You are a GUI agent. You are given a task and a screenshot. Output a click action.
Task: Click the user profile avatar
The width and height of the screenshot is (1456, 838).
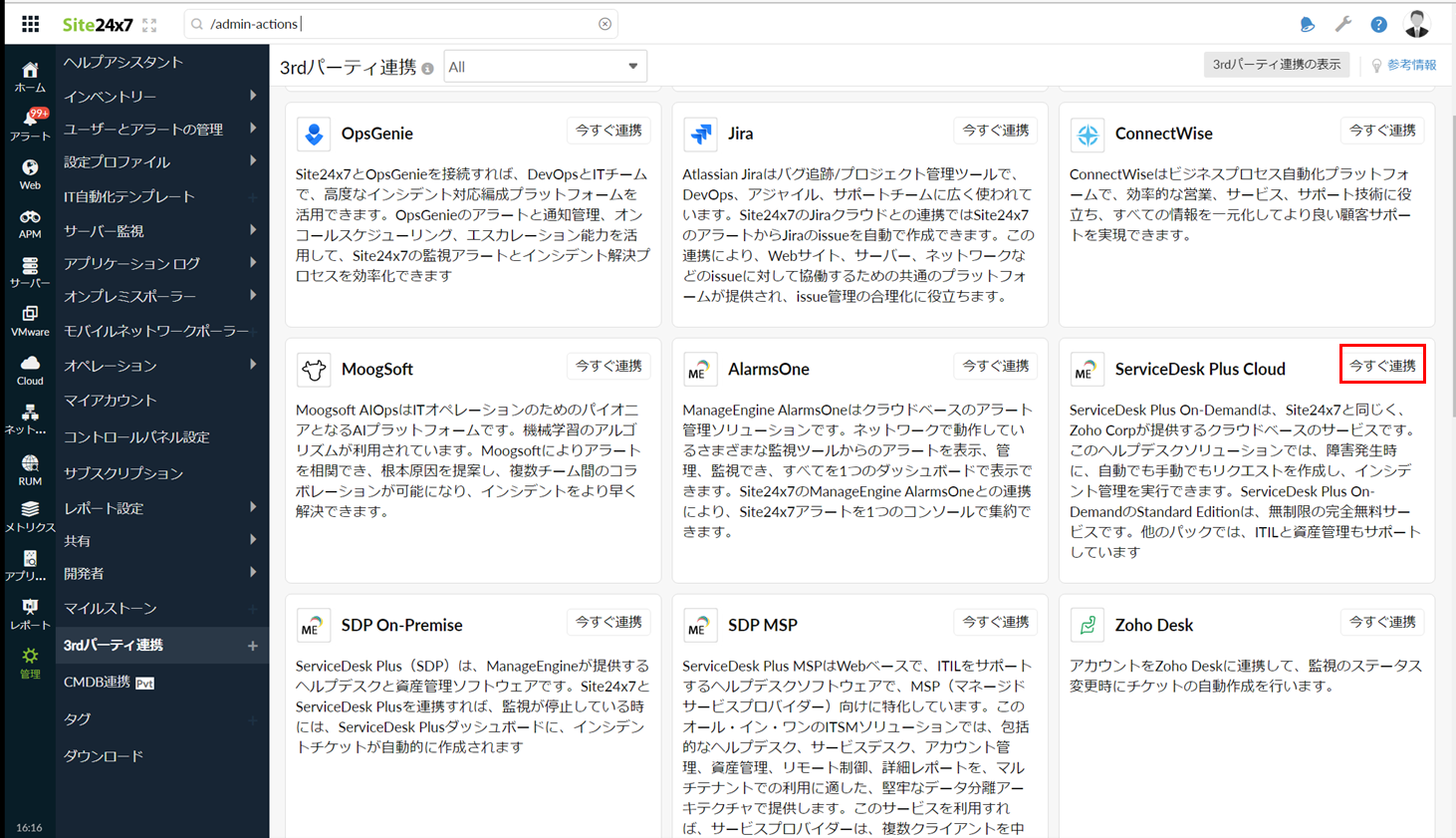click(1416, 23)
